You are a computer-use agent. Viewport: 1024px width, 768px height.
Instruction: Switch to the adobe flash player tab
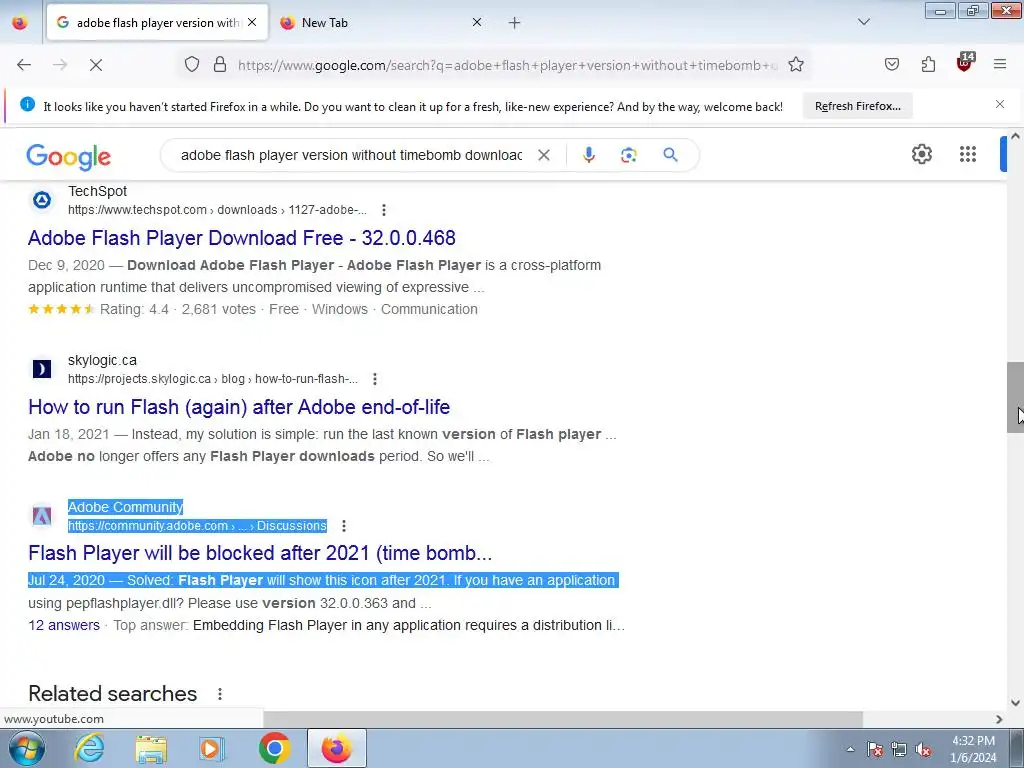[158, 23]
